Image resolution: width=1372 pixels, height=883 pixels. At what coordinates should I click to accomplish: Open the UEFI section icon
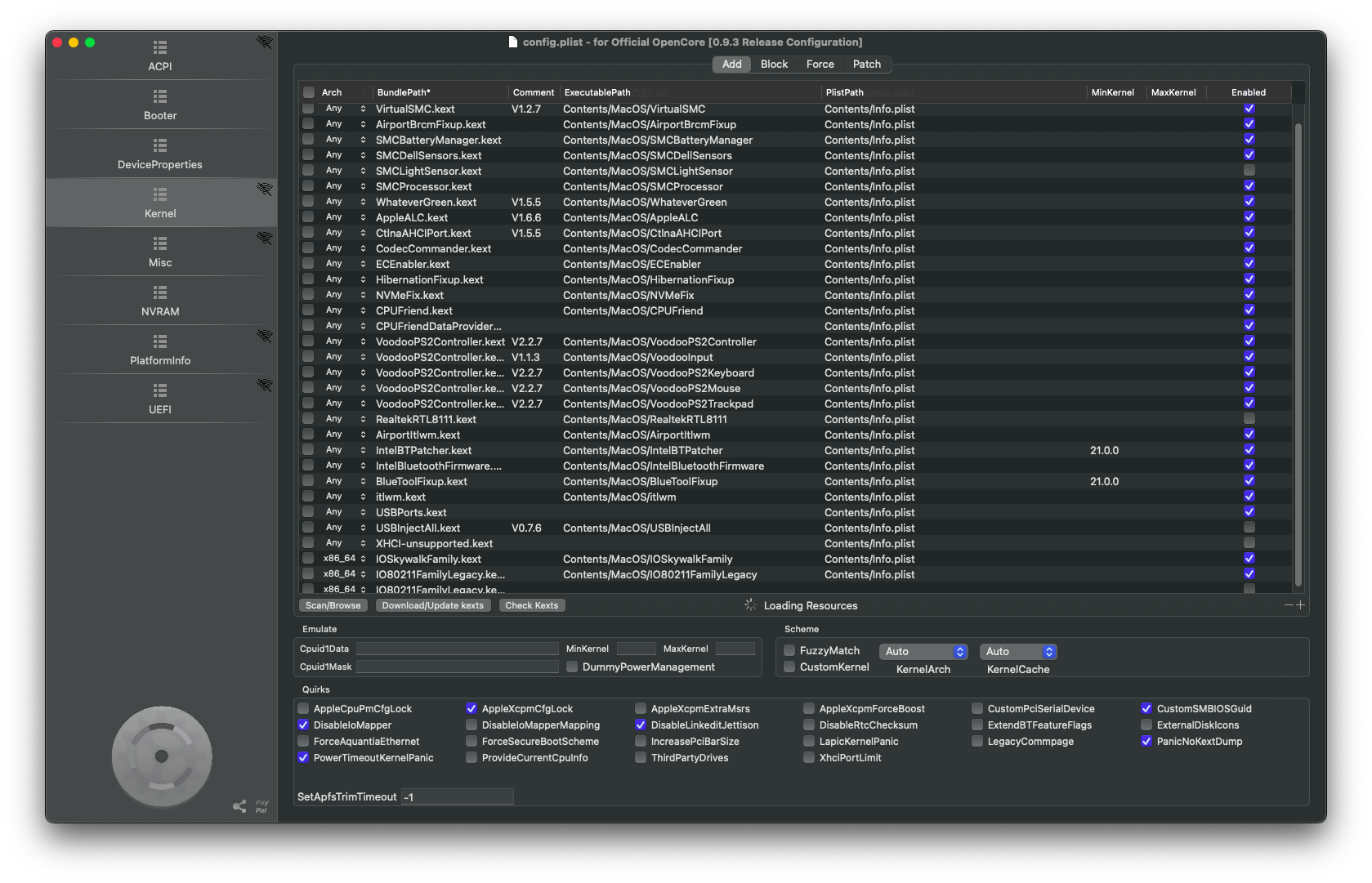(x=160, y=390)
